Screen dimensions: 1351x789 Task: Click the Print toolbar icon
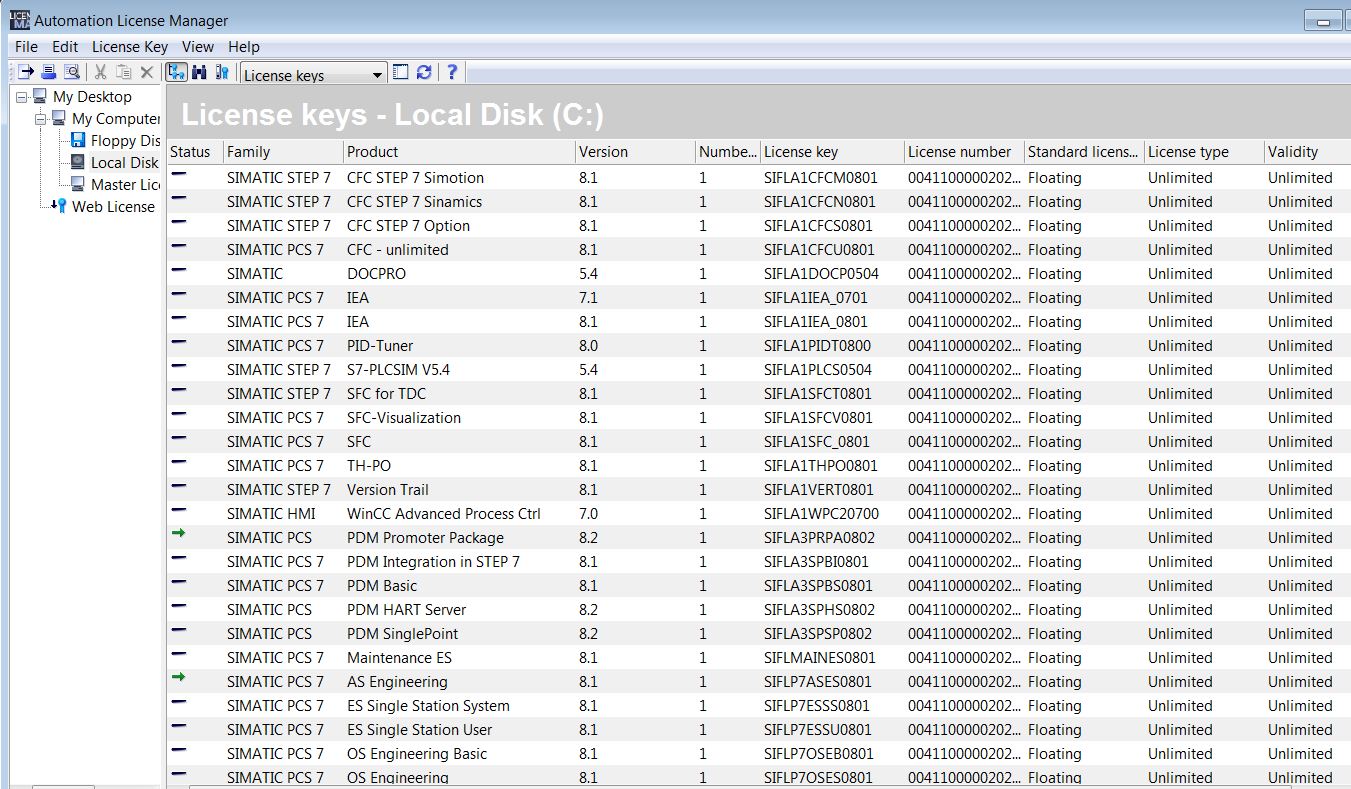click(48, 72)
